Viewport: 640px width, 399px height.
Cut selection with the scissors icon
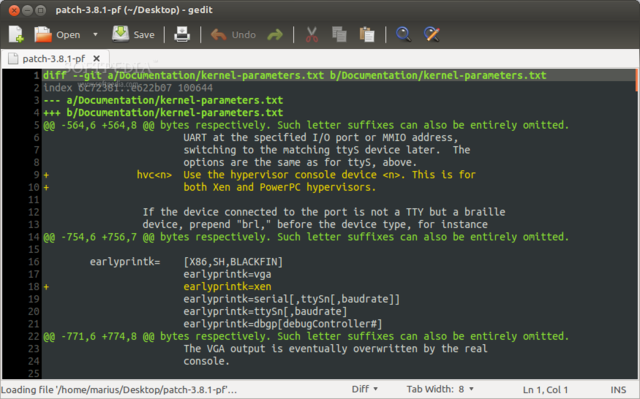(311, 35)
